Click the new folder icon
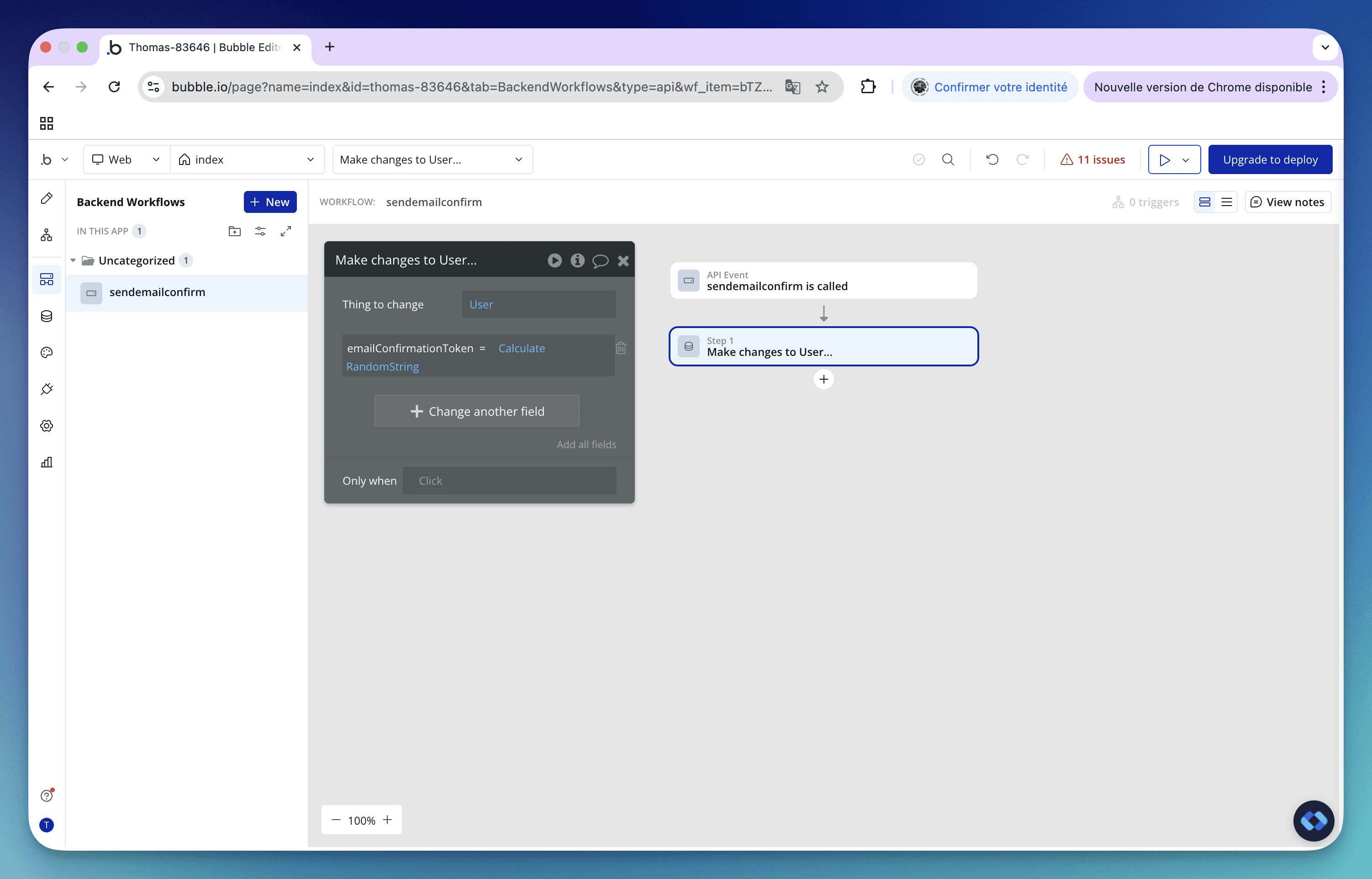Viewport: 1372px width, 879px height. tap(234, 231)
